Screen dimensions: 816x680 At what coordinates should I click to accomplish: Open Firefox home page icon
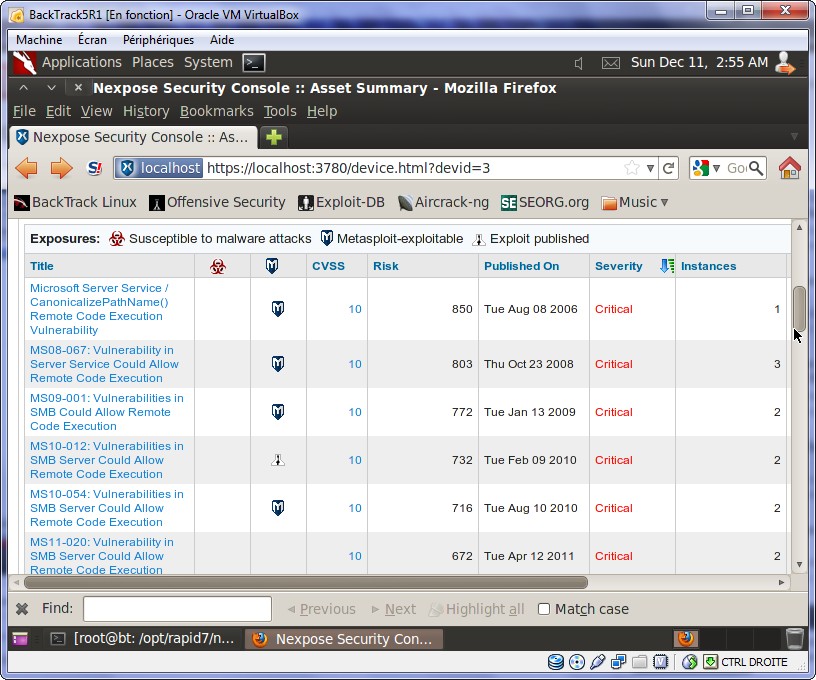(789, 168)
